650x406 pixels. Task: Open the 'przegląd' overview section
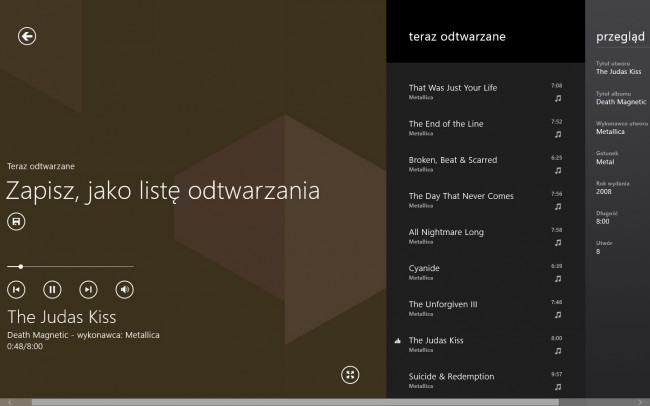620,37
